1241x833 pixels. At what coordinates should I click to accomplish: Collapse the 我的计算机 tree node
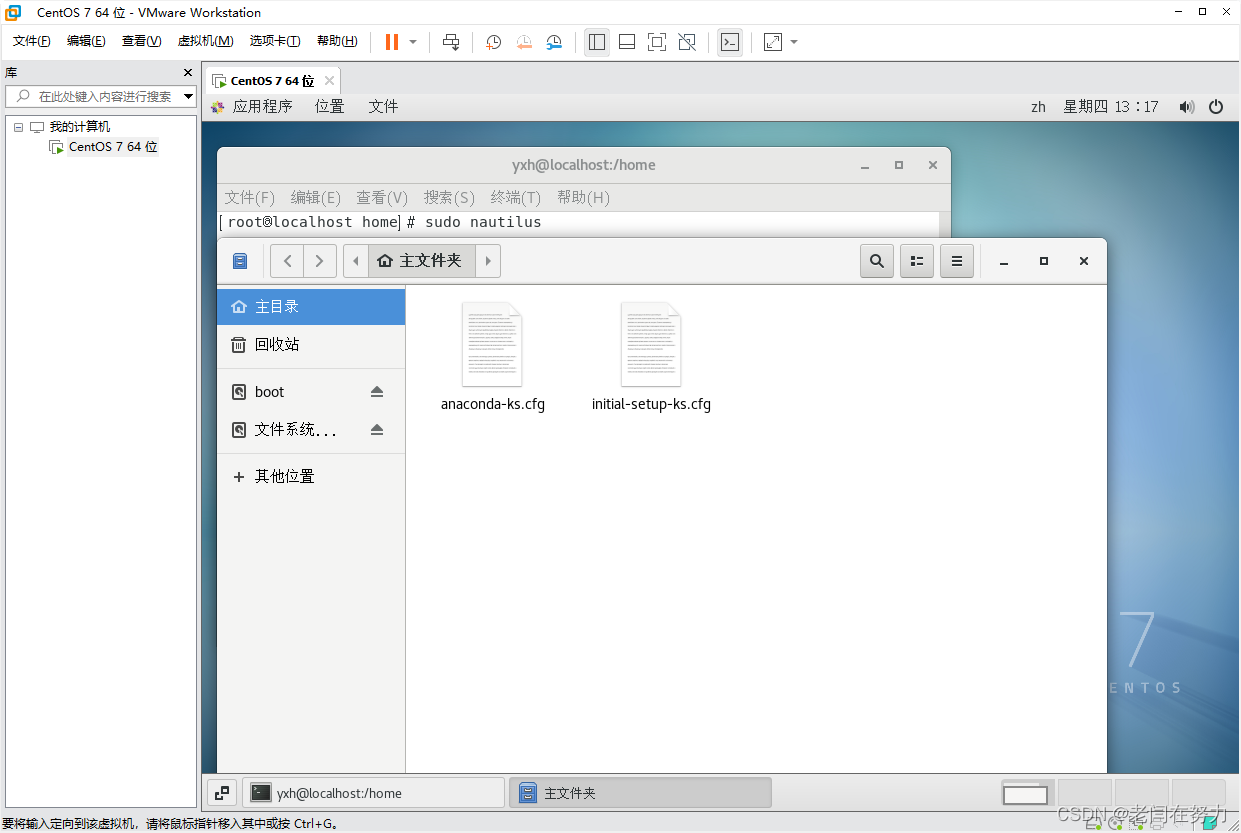[x=18, y=127]
